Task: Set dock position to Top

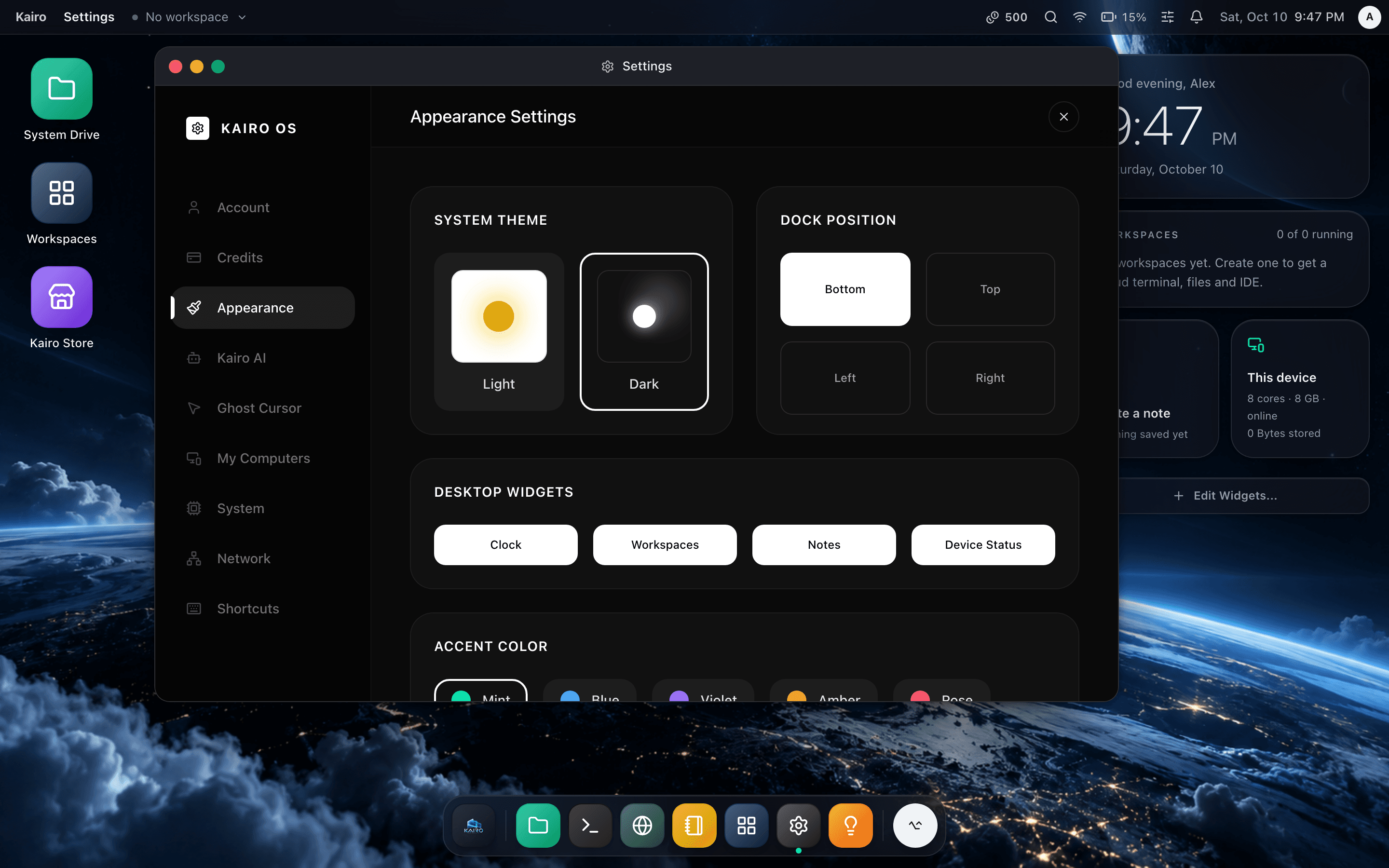Action: pyautogui.click(x=990, y=289)
